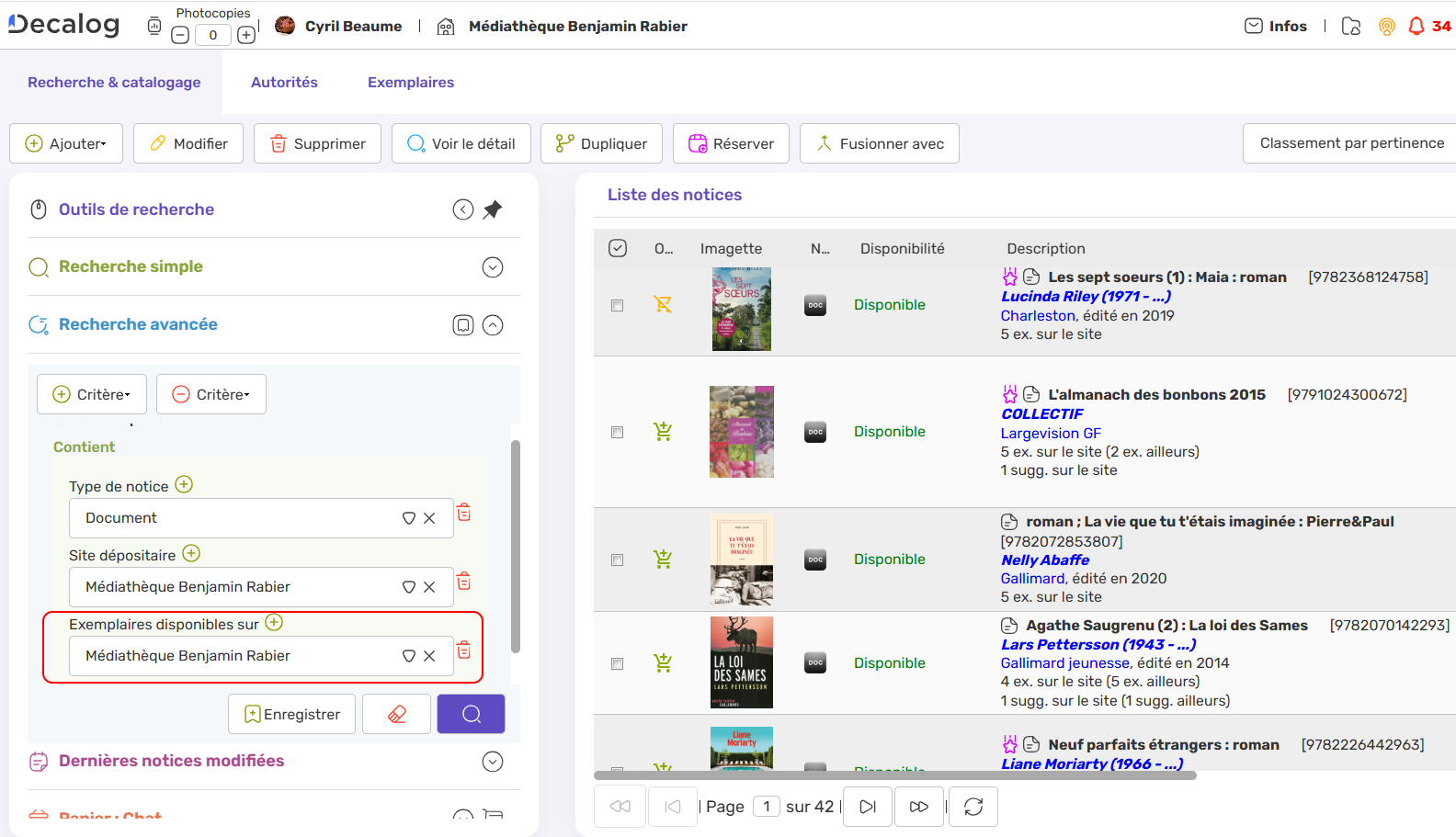Open the add Critère dropdown
This screenshot has width=1456, height=837.
pos(92,394)
